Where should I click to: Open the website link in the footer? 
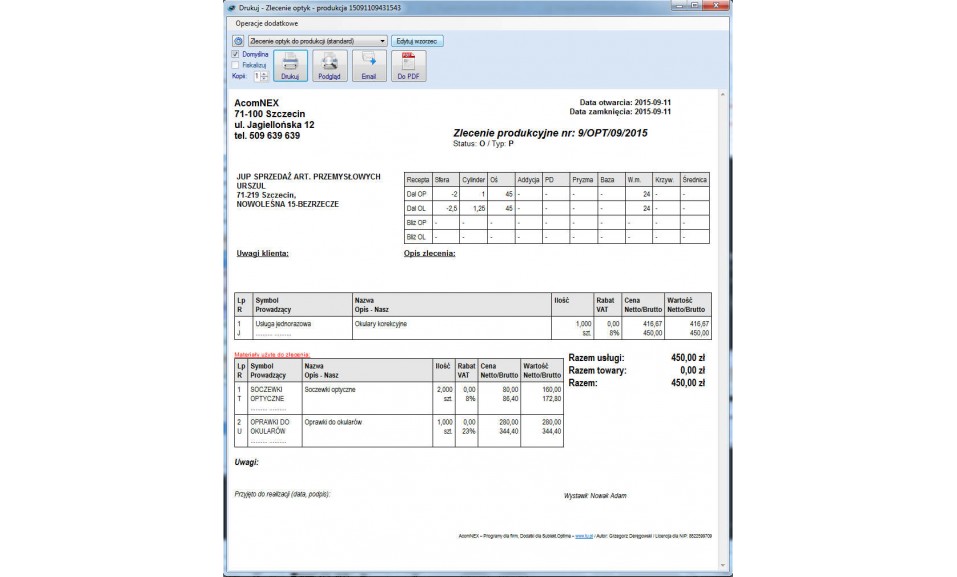pyautogui.click(x=581, y=537)
